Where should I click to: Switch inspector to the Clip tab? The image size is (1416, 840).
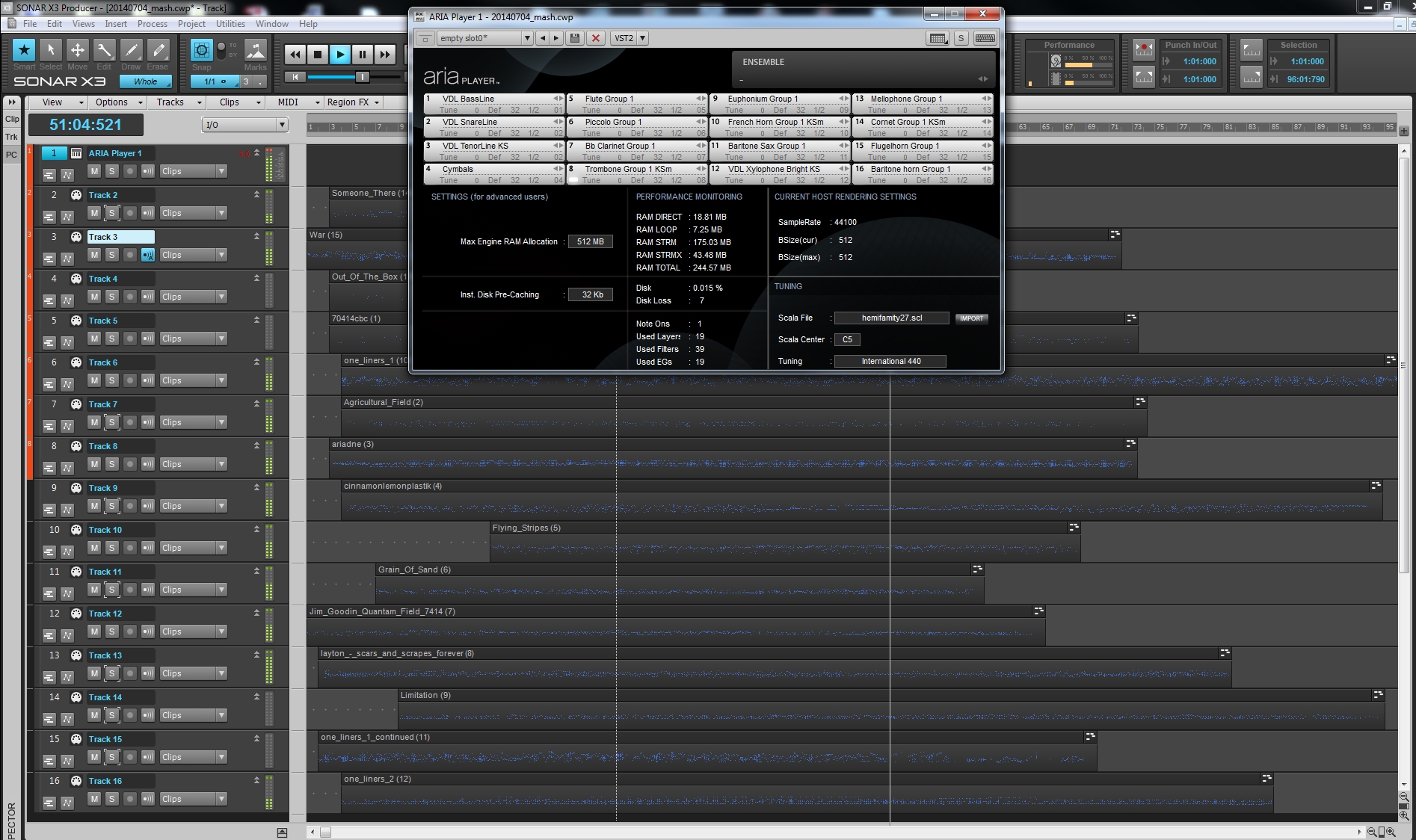tap(12, 119)
